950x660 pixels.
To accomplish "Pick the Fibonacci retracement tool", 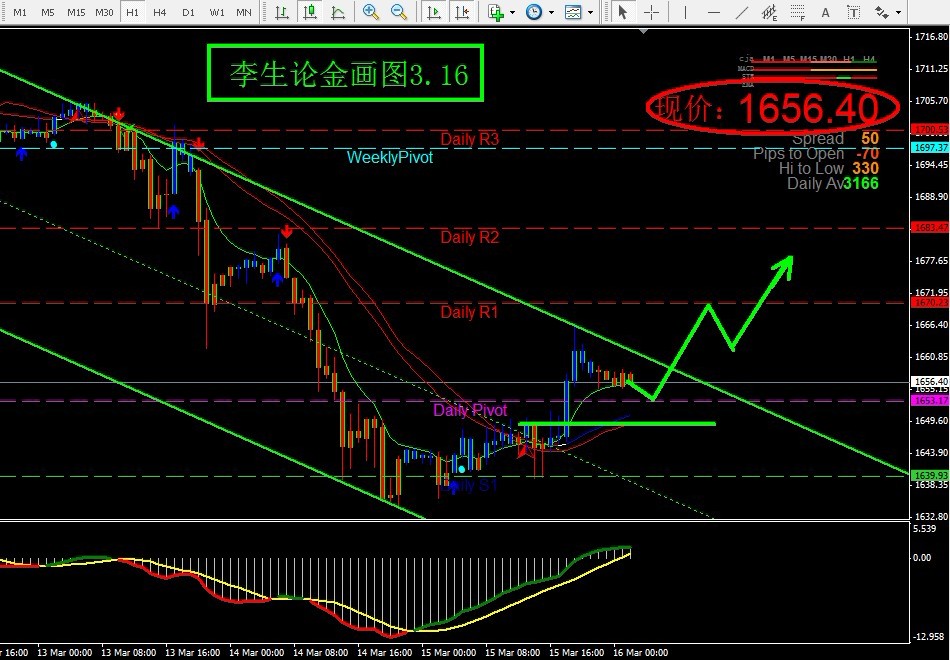I will point(796,13).
